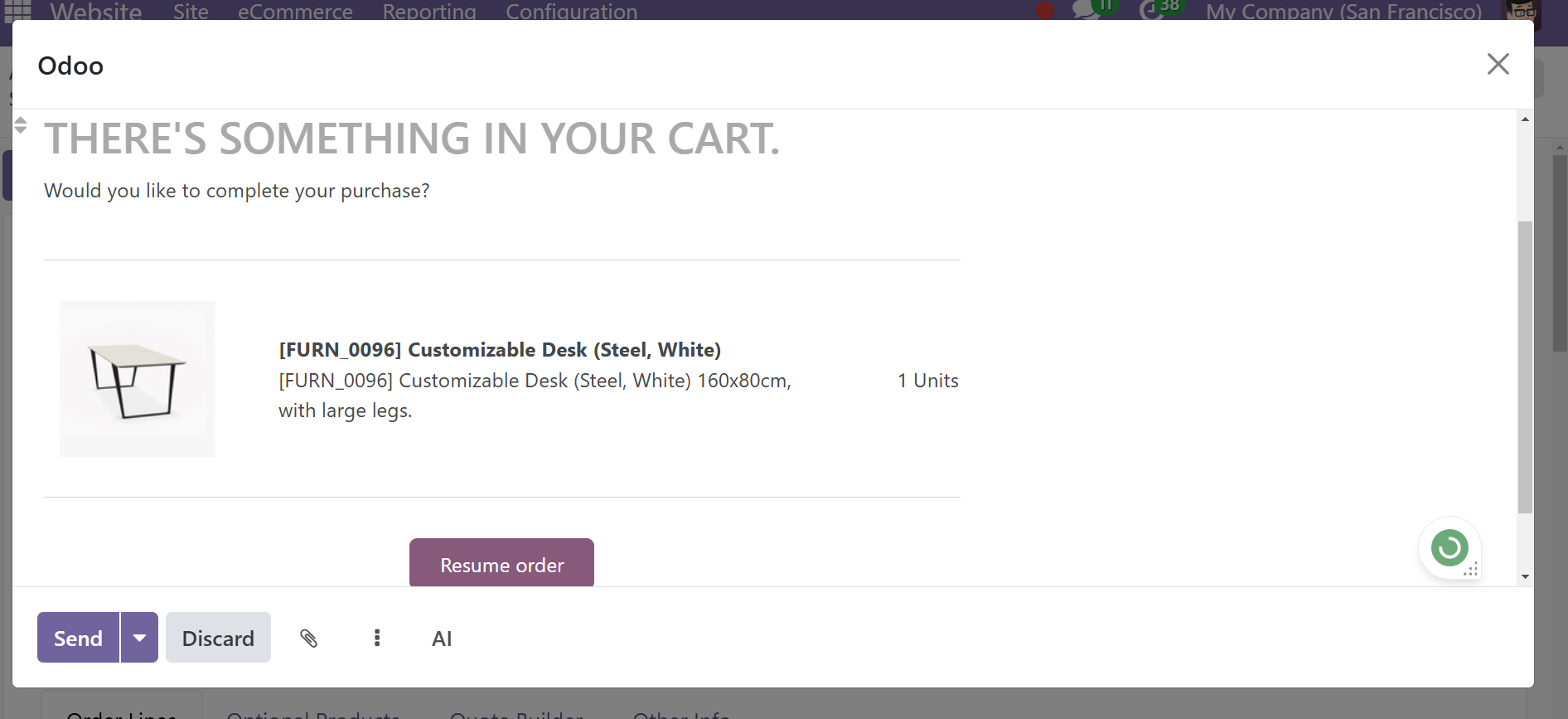Open the three-dot more options menu
Image resolution: width=1568 pixels, height=719 pixels.
pyautogui.click(x=377, y=638)
